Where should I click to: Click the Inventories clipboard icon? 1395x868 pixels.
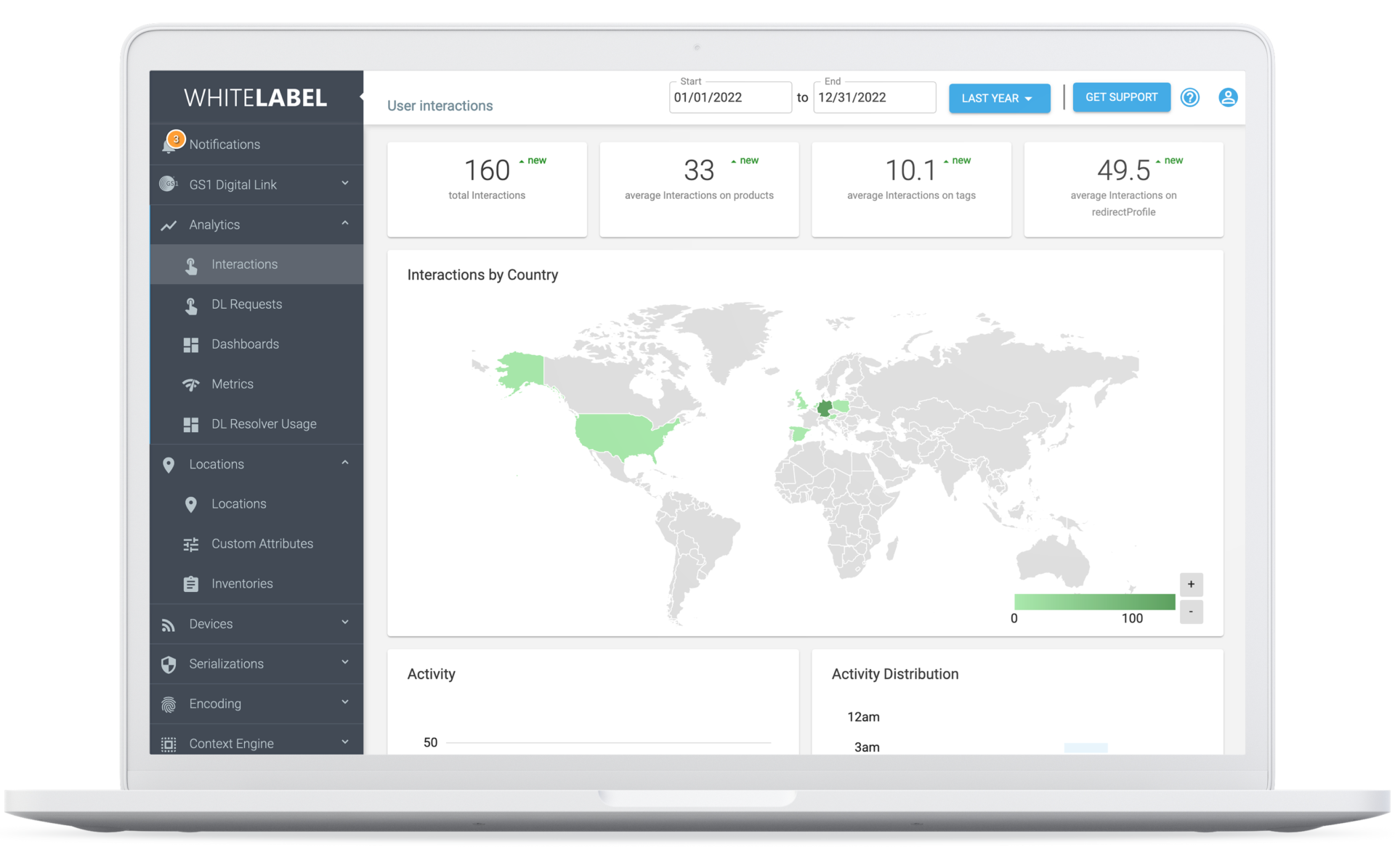pyautogui.click(x=191, y=584)
